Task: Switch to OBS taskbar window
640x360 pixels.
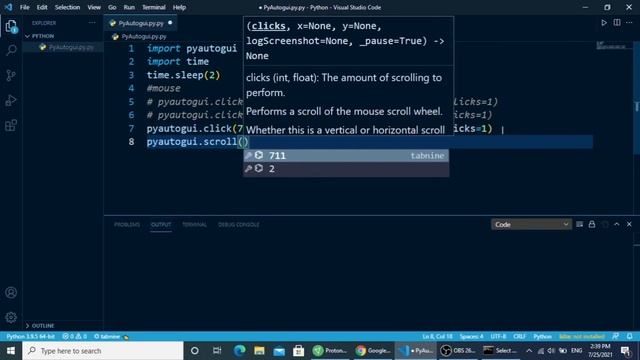Action: click(x=458, y=351)
